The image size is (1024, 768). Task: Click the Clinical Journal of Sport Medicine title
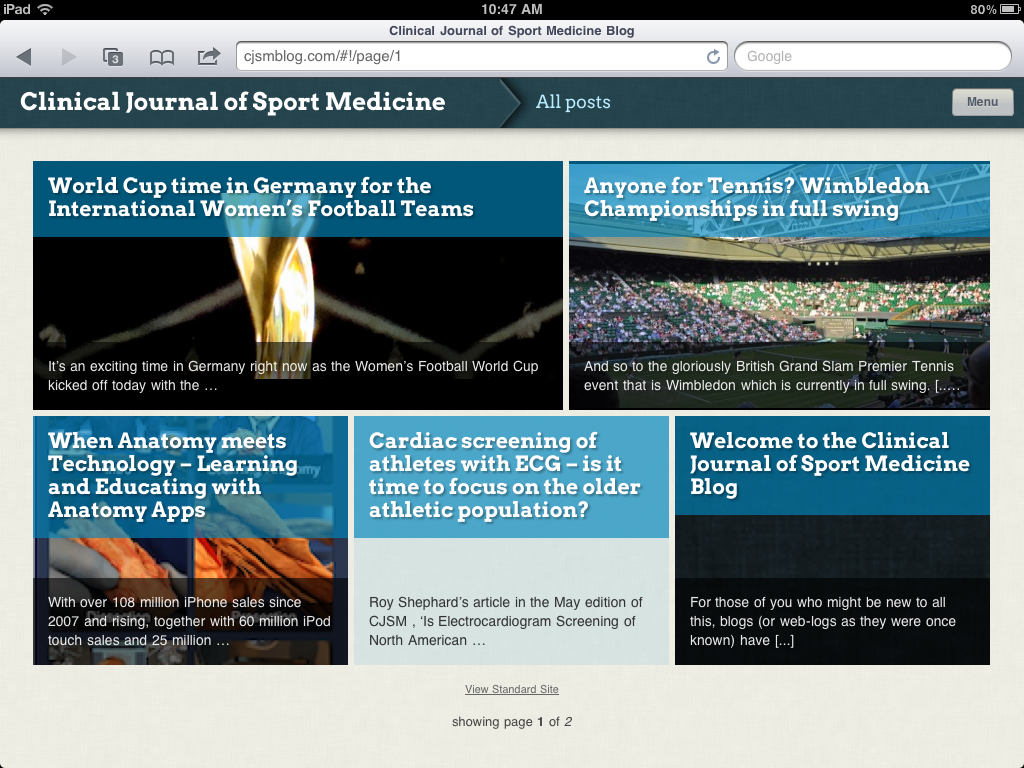click(x=232, y=102)
